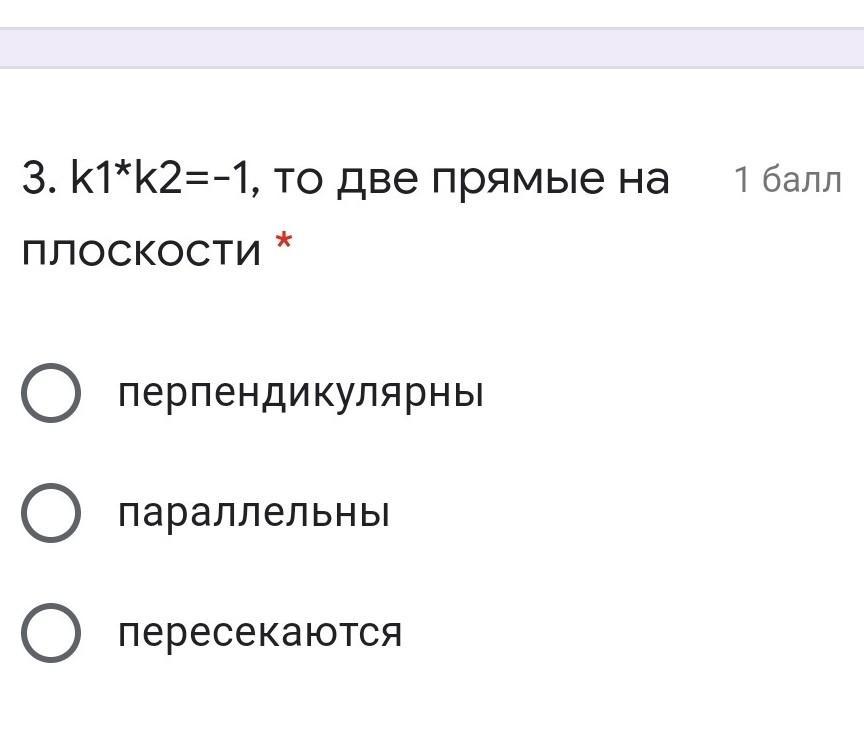
Task: Click the word то in question
Action: coord(298,181)
